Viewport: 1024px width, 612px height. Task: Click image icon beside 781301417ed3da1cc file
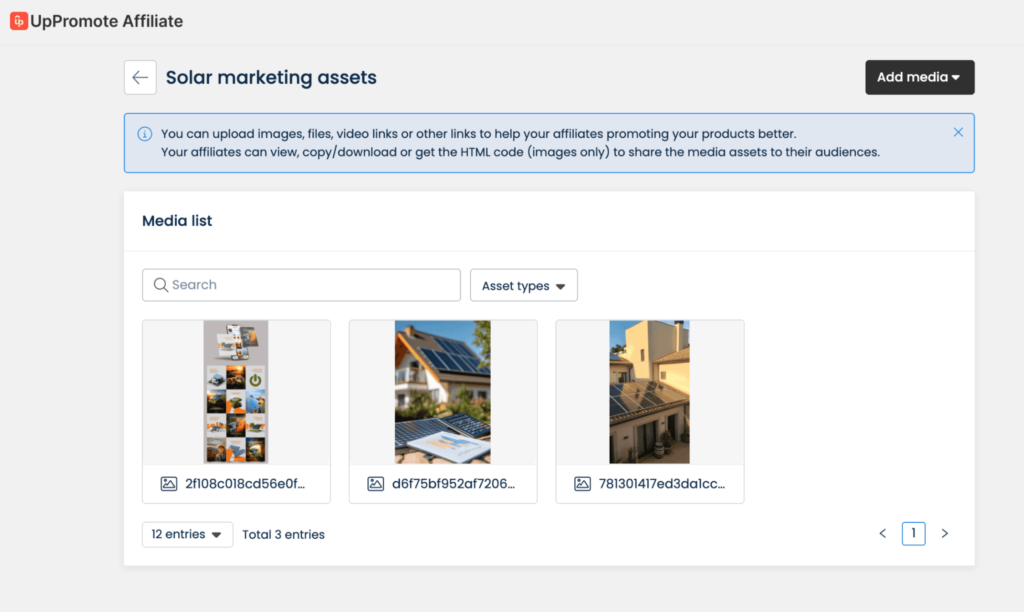tap(582, 484)
